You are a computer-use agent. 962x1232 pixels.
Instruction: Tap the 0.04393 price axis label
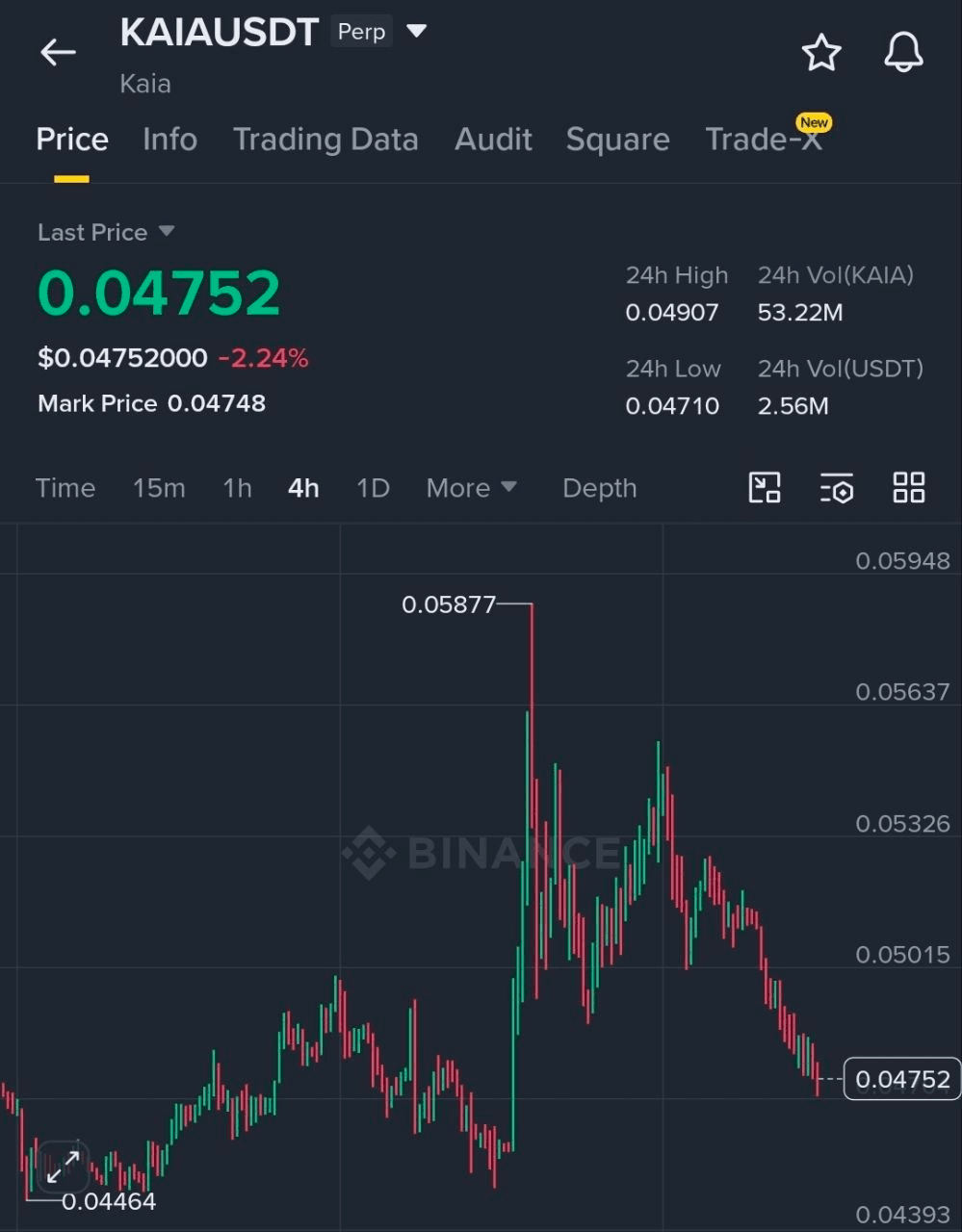point(902,1215)
